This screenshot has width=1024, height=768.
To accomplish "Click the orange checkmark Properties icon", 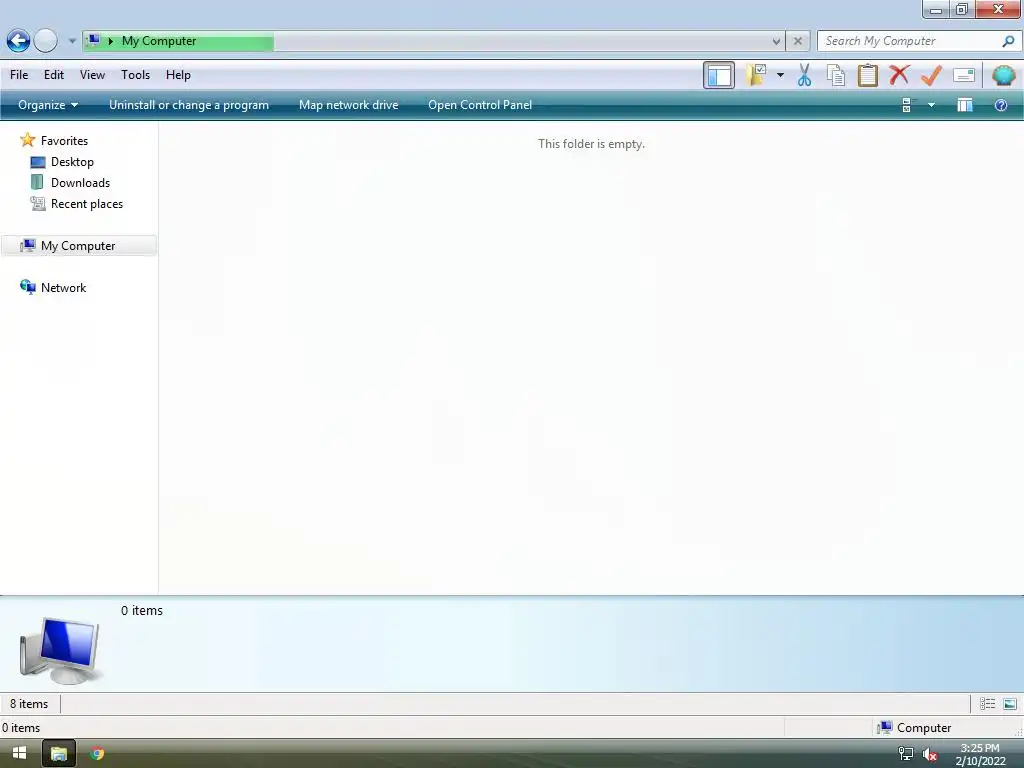I will click(931, 75).
